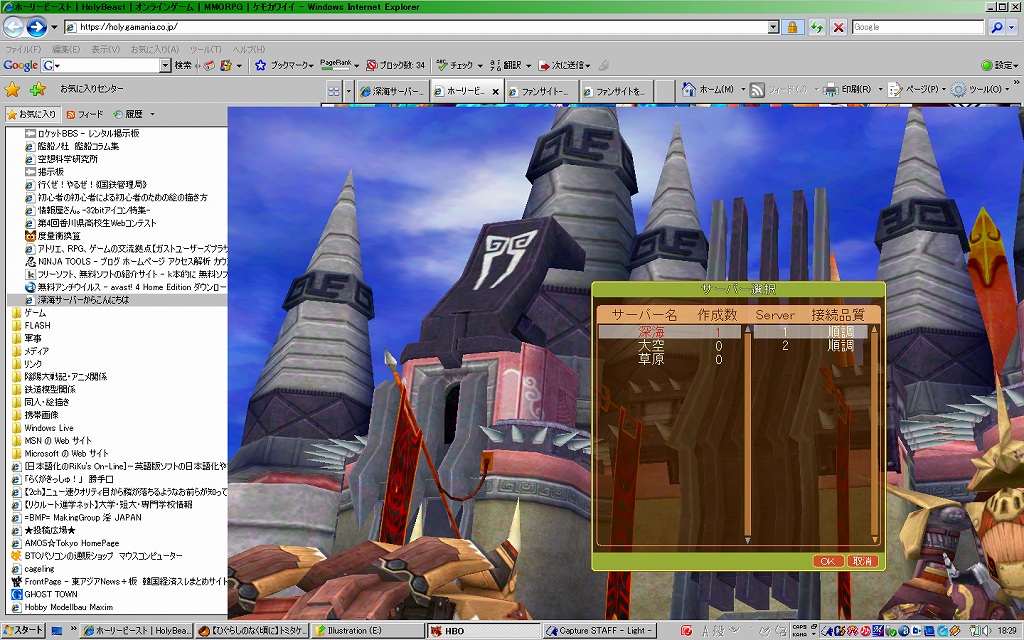1024x640 pixels.
Task: Open the Print button dropdown arrow
Action: [880, 89]
